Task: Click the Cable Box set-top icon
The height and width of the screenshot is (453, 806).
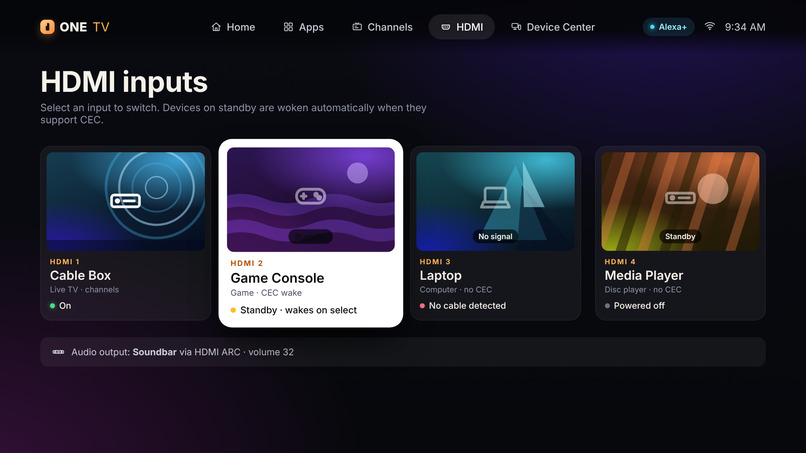Action: pyautogui.click(x=125, y=201)
